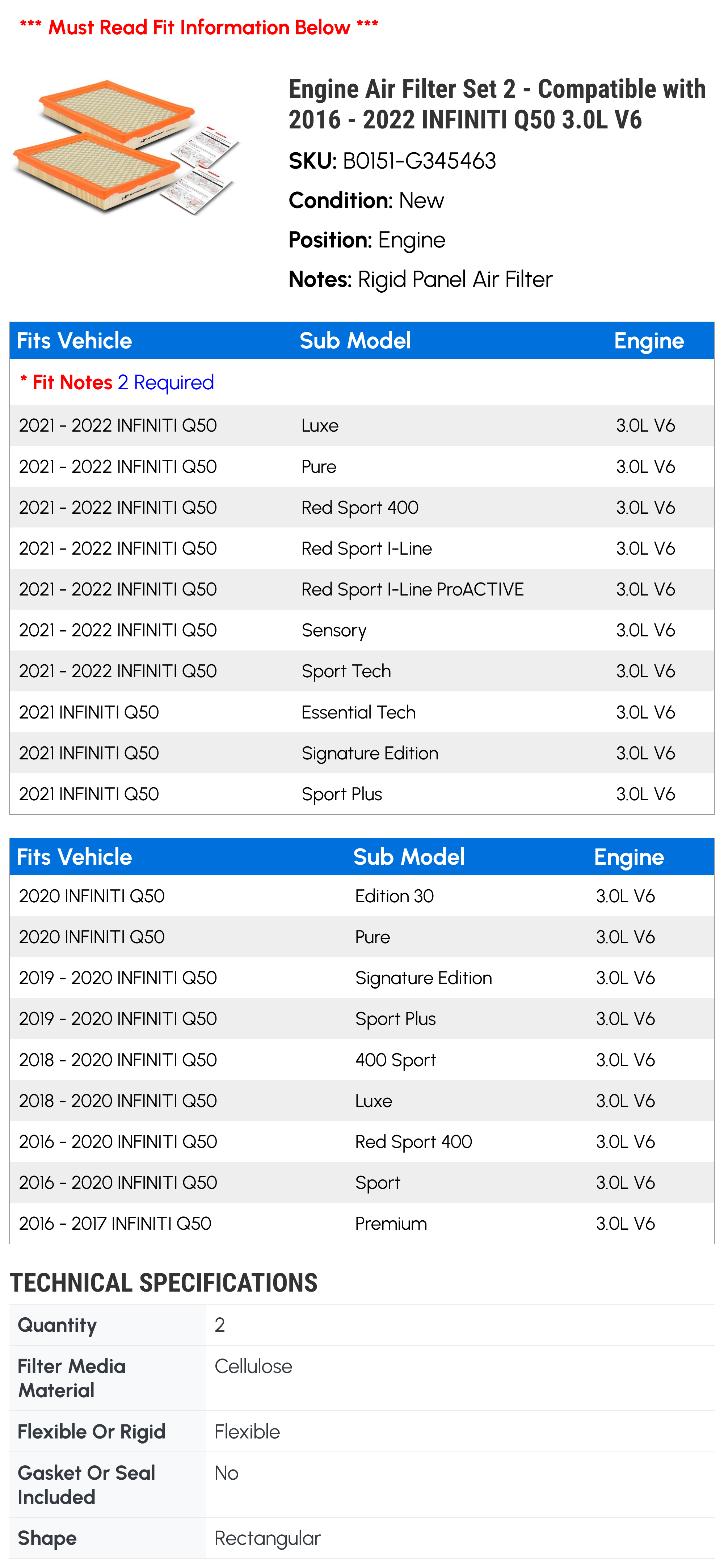Click the second table's 'Engine' column header
This screenshot has width=724, height=1568.
pyautogui.click(x=629, y=857)
